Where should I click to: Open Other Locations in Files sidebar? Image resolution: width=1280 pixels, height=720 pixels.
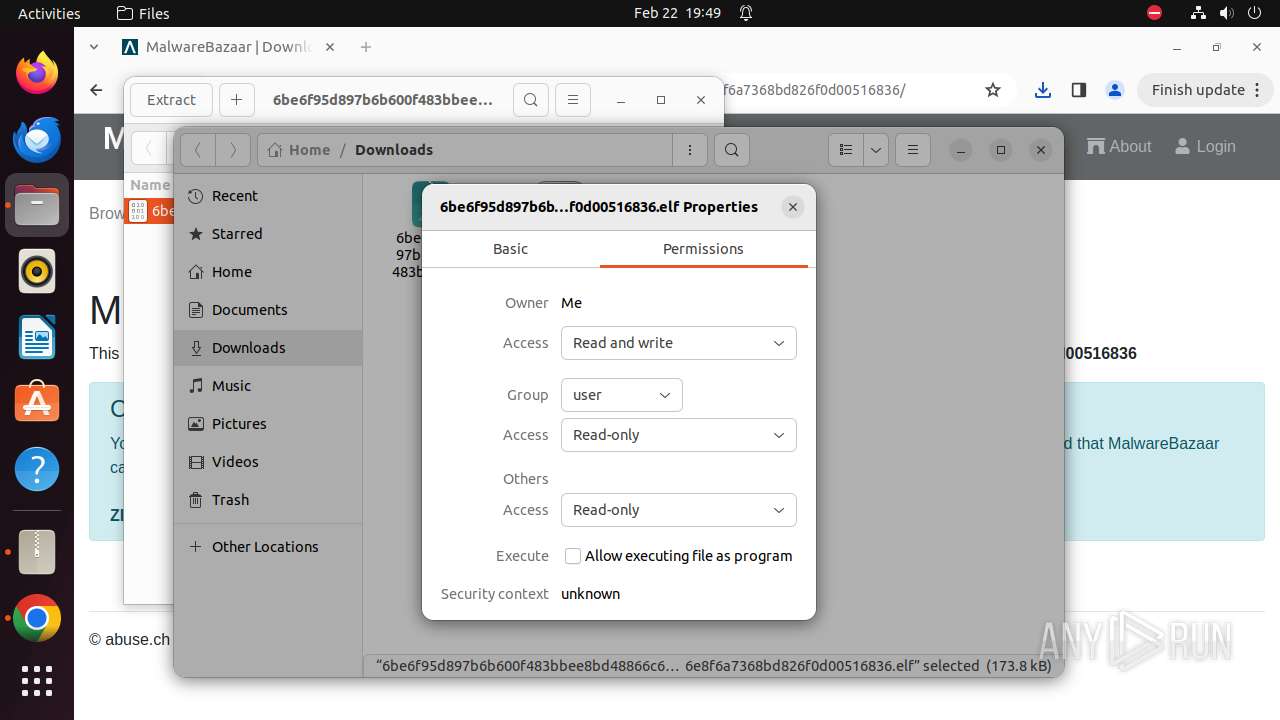268,547
